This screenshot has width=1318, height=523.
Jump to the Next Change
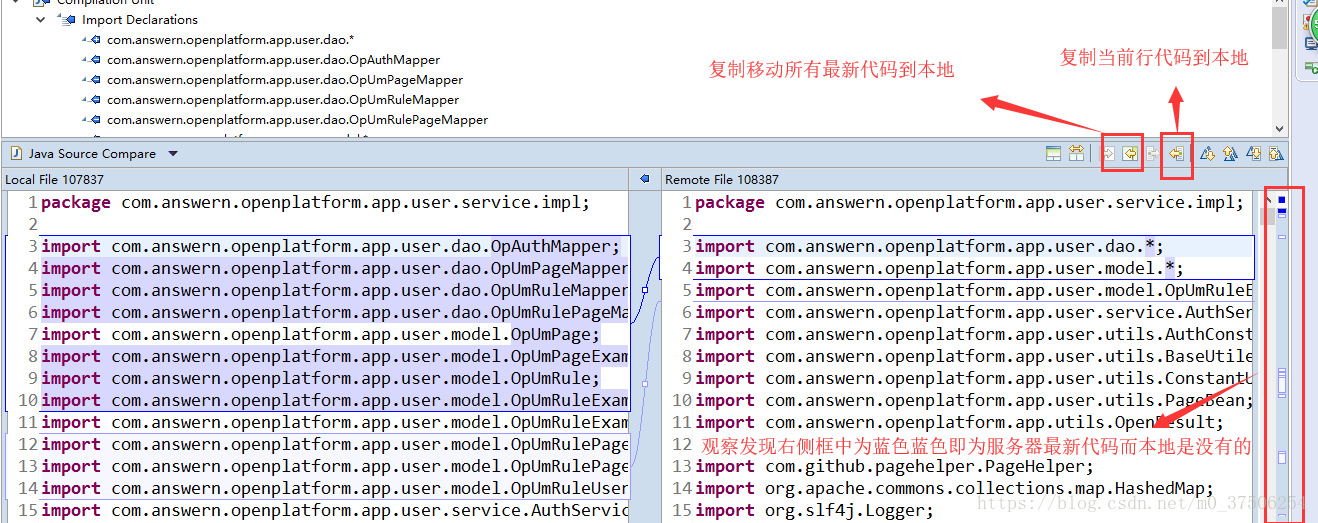(1254, 153)
